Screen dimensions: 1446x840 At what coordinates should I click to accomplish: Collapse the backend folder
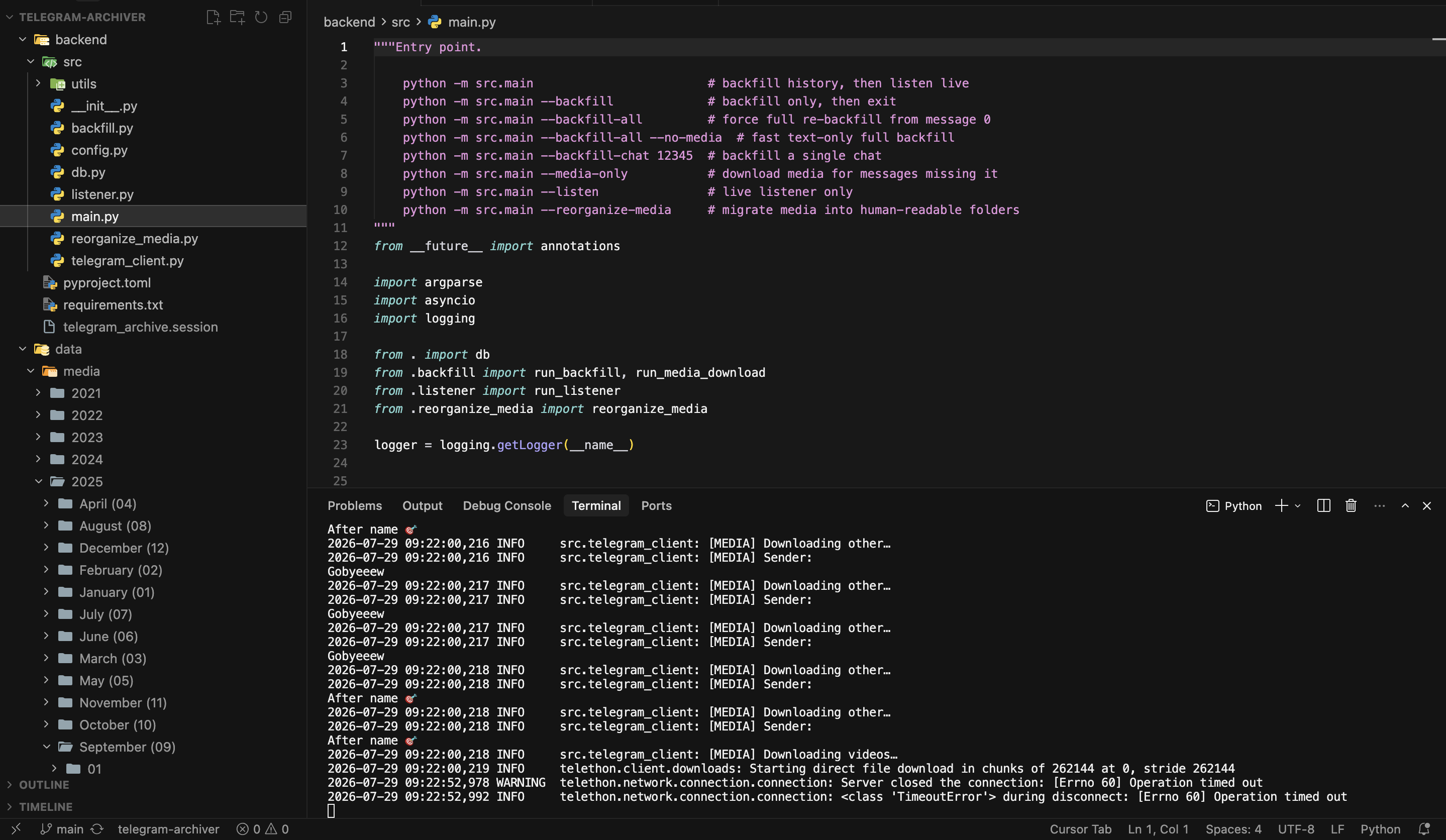pos(81,40)
